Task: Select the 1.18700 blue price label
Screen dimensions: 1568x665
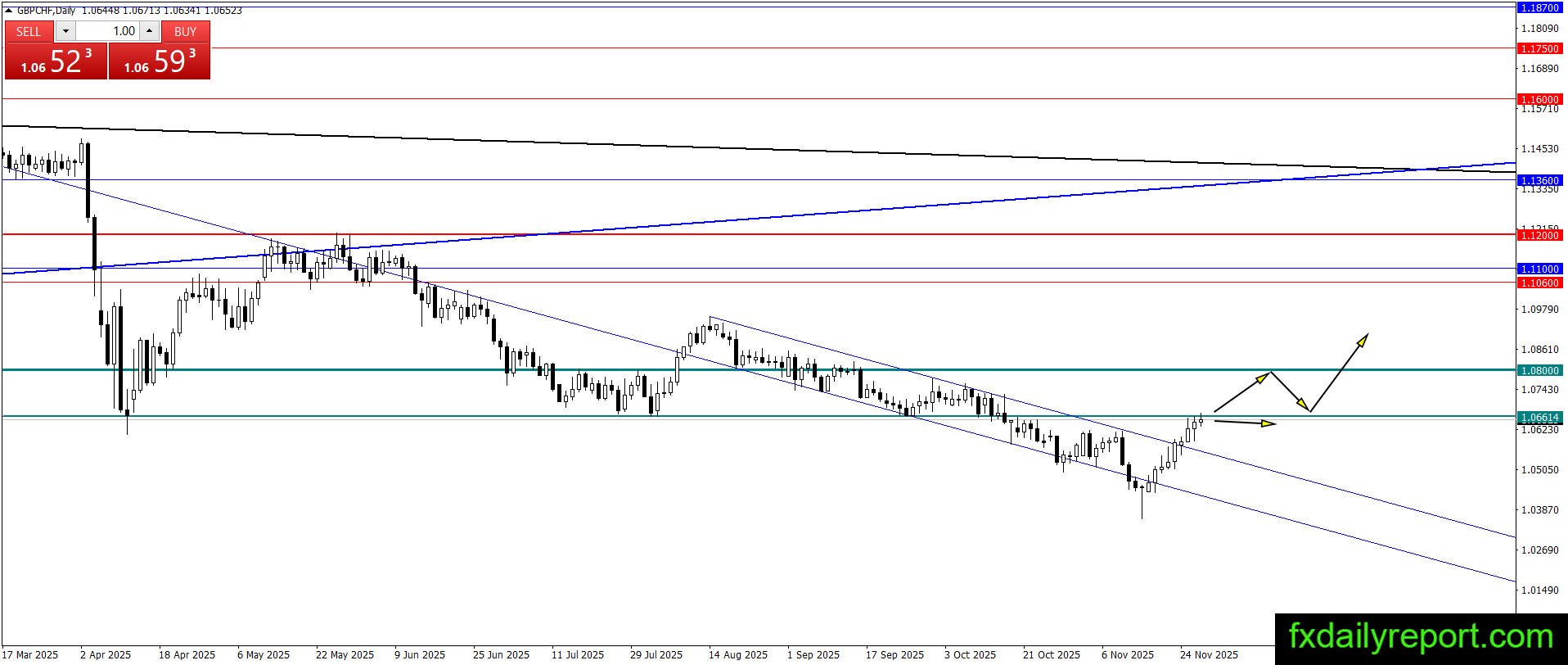Action: click(1539, 7)
